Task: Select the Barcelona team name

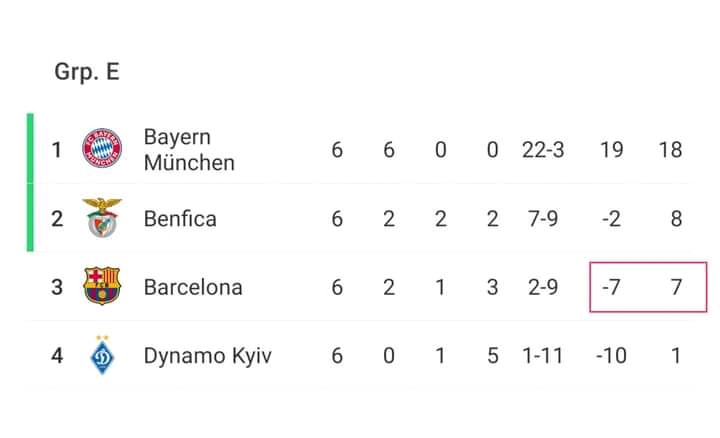Action: tap(193, 287)
